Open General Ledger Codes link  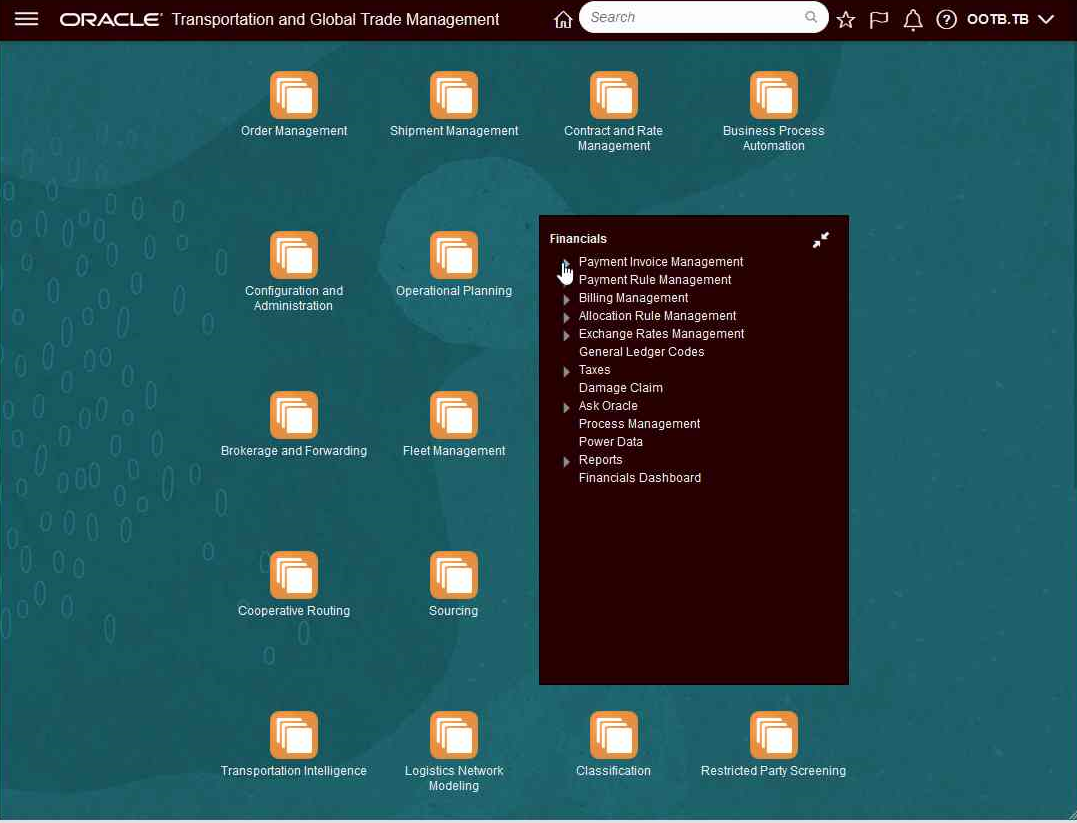[x=642, y=352]
